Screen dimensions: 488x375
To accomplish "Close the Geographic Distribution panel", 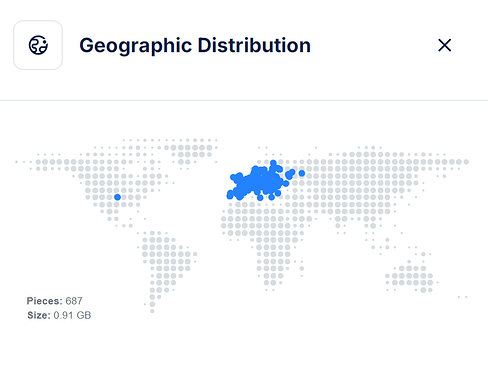I will point(444,45).
